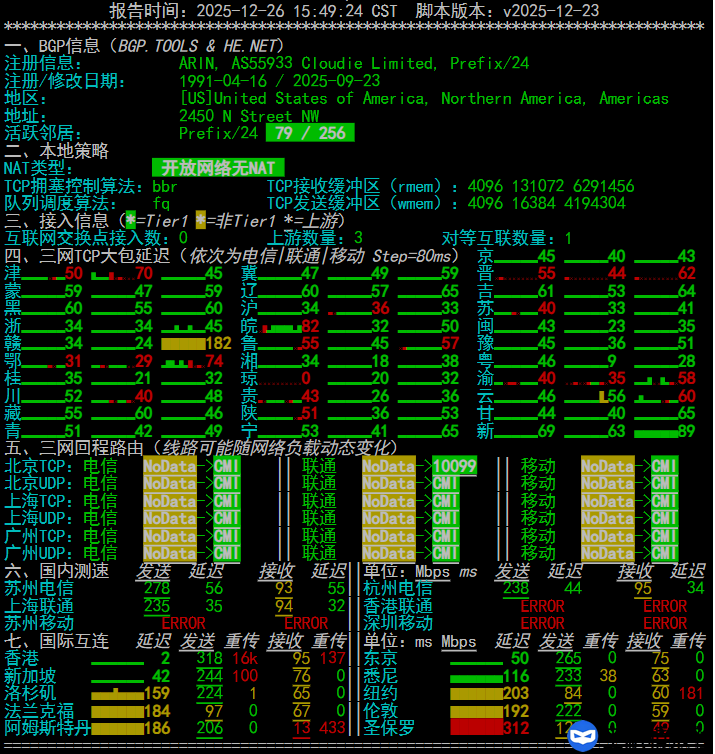Image resolution: width=715 pixels, height=754 pixels.
Task: Click the 互联网交换点接入数 label
Action: pyautogui.click(x=87, y=238)
